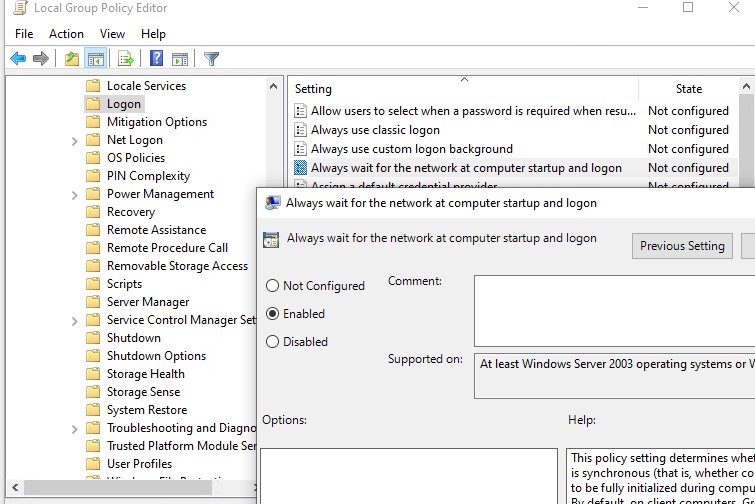Sort list by State column header
Image resolution: width=755 pixels, height=504 pixels.
pos(689,89)
